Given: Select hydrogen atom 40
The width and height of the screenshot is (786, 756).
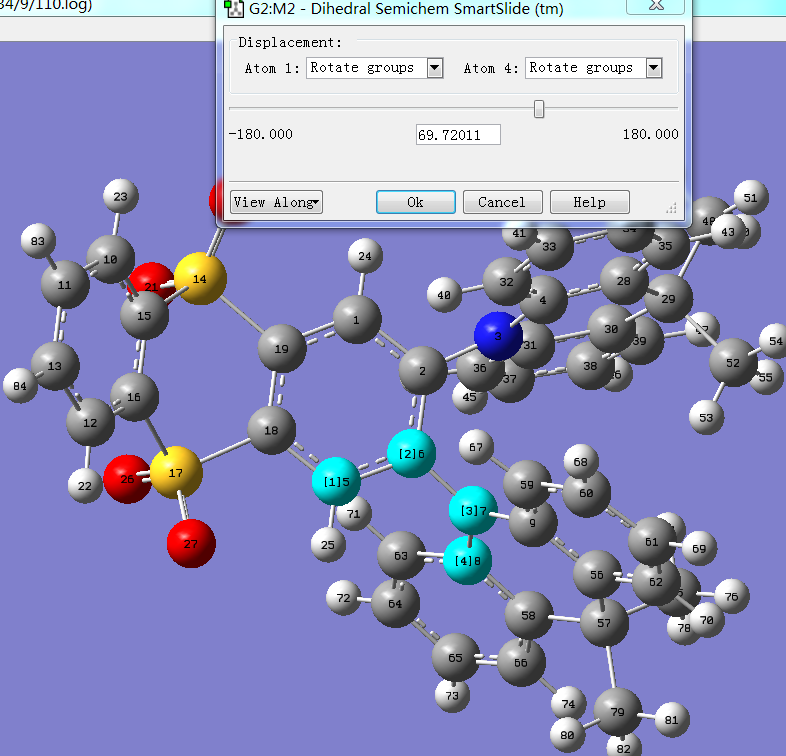Looking at the screenshot, I should [444, 295].
